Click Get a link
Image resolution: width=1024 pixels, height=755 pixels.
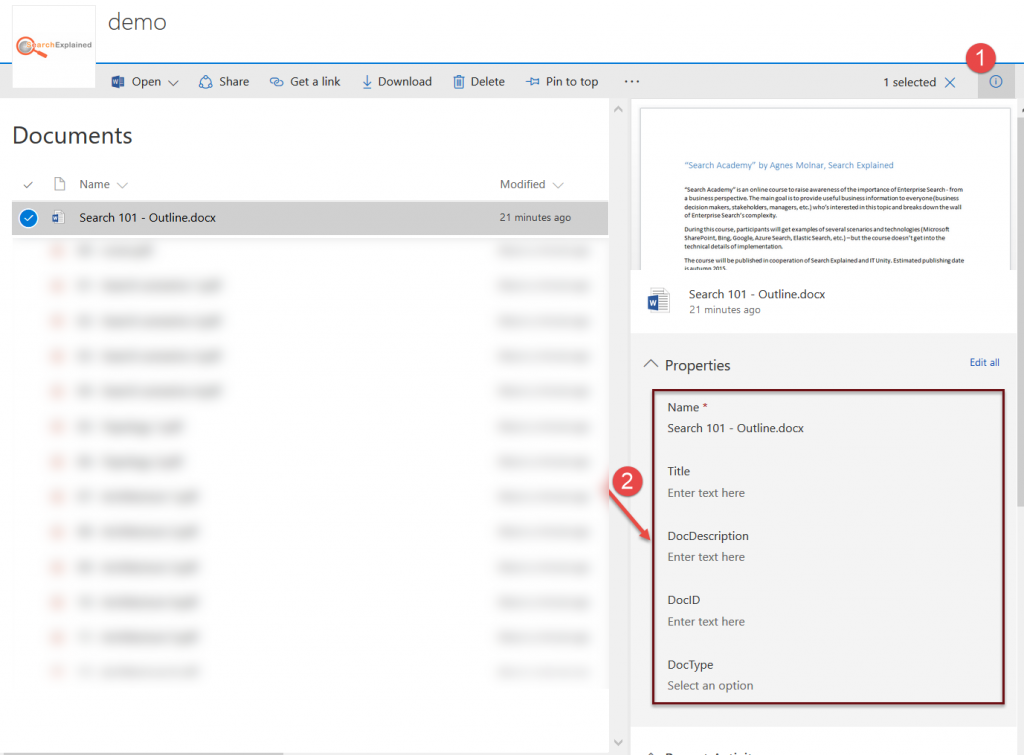coord(305,82)
